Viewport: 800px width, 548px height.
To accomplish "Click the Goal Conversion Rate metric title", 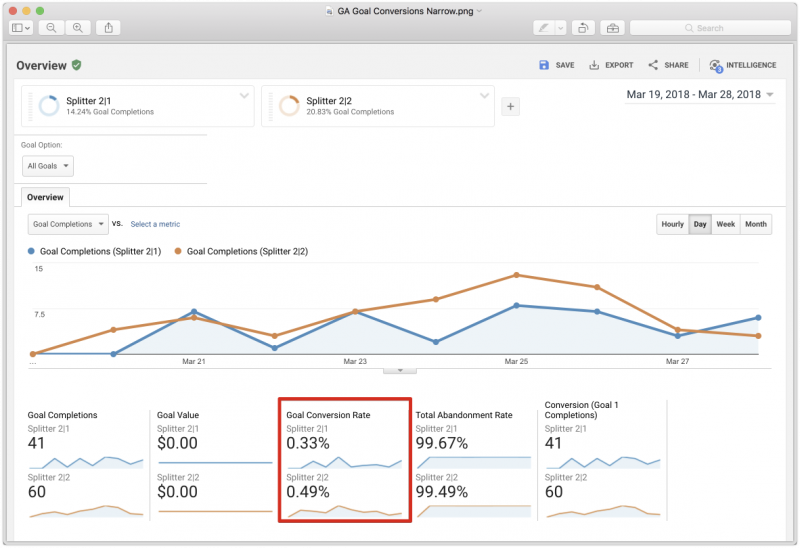I will (328, 415).
